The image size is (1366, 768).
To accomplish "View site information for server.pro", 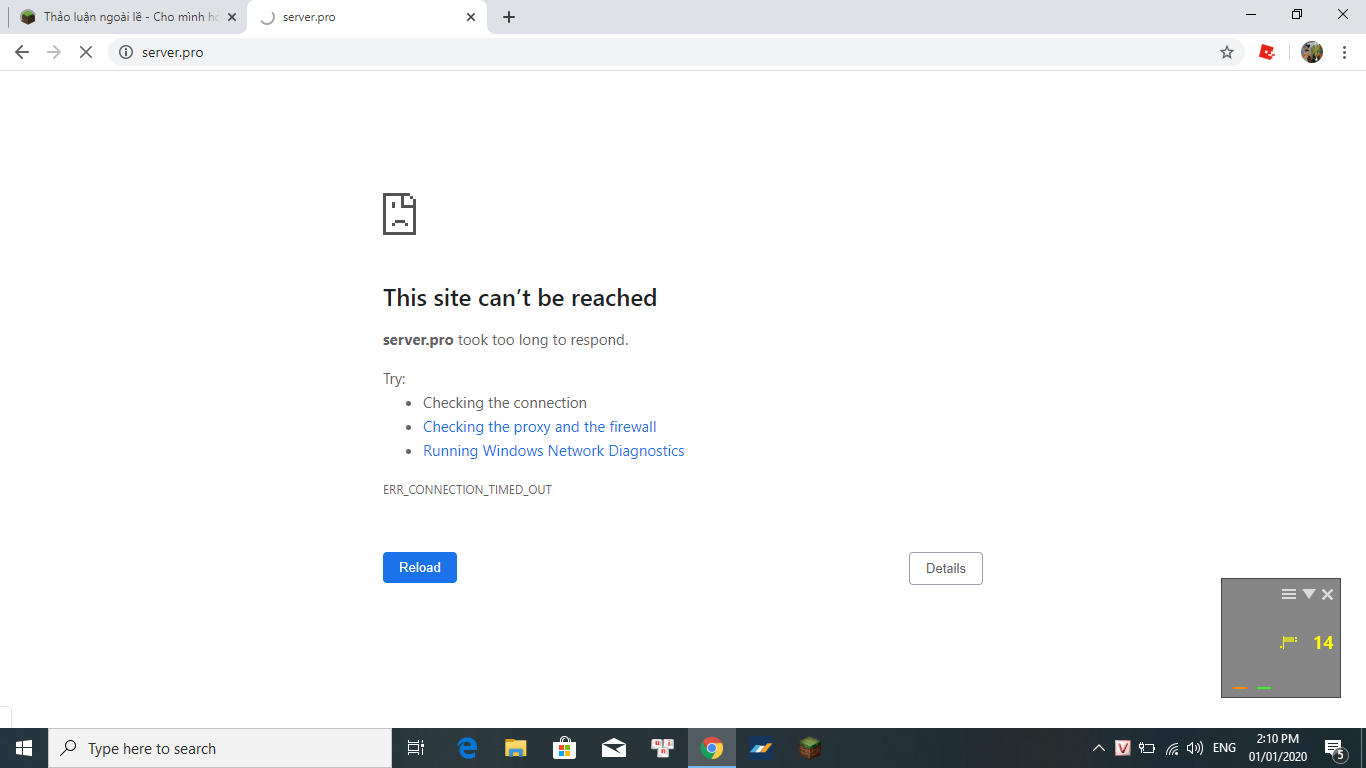I will tap(126, 52).
